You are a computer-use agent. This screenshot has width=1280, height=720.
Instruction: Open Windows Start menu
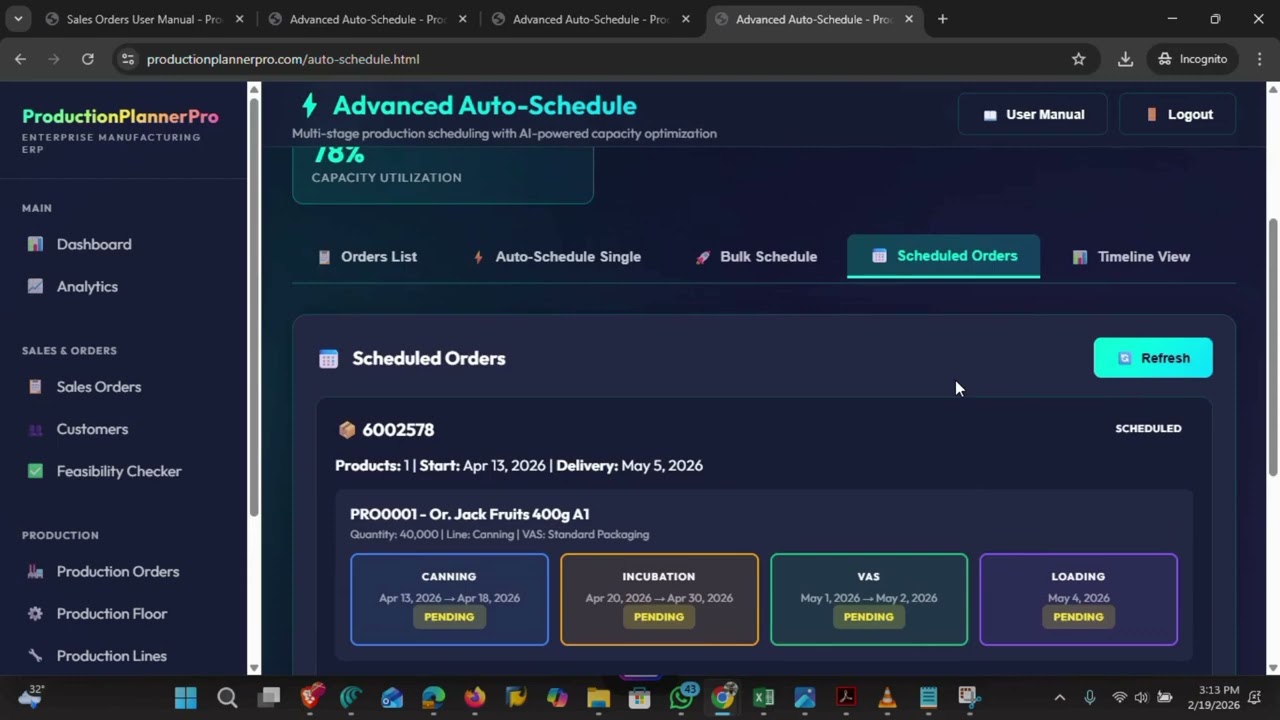pyautogui.click(x=186, y=697)
